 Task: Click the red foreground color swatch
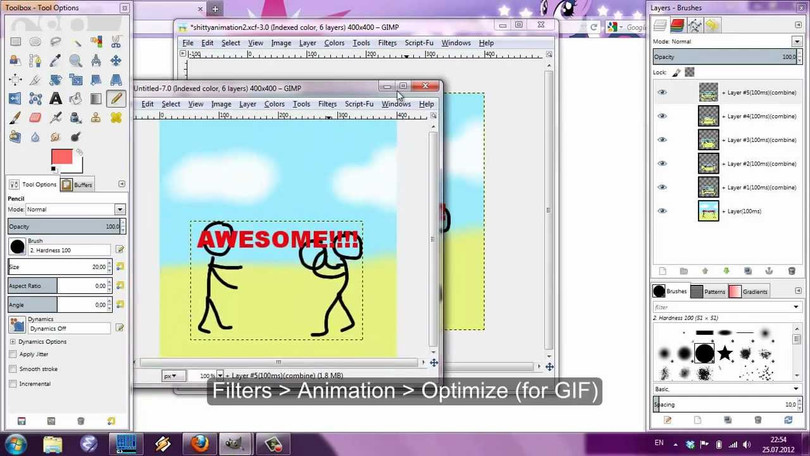pos(62,157)
